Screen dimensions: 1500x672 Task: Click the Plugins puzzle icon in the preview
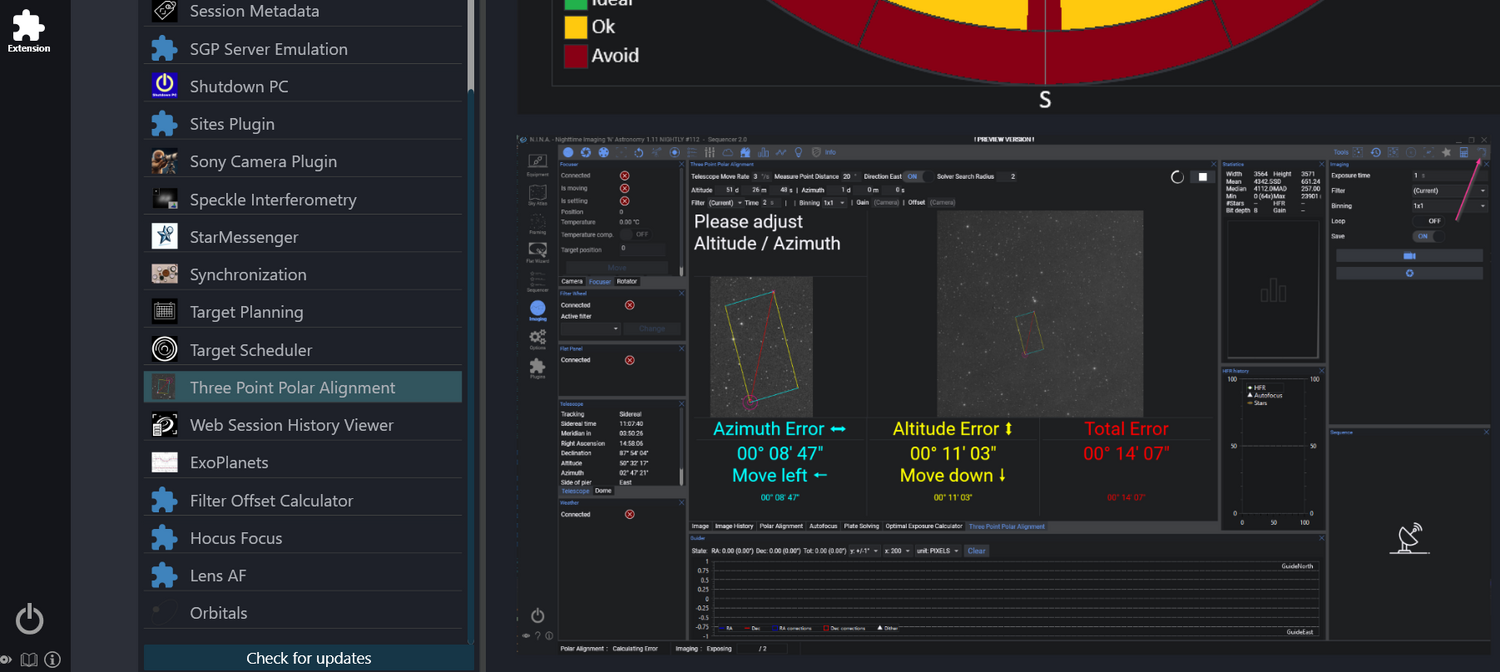pos(538,367)
